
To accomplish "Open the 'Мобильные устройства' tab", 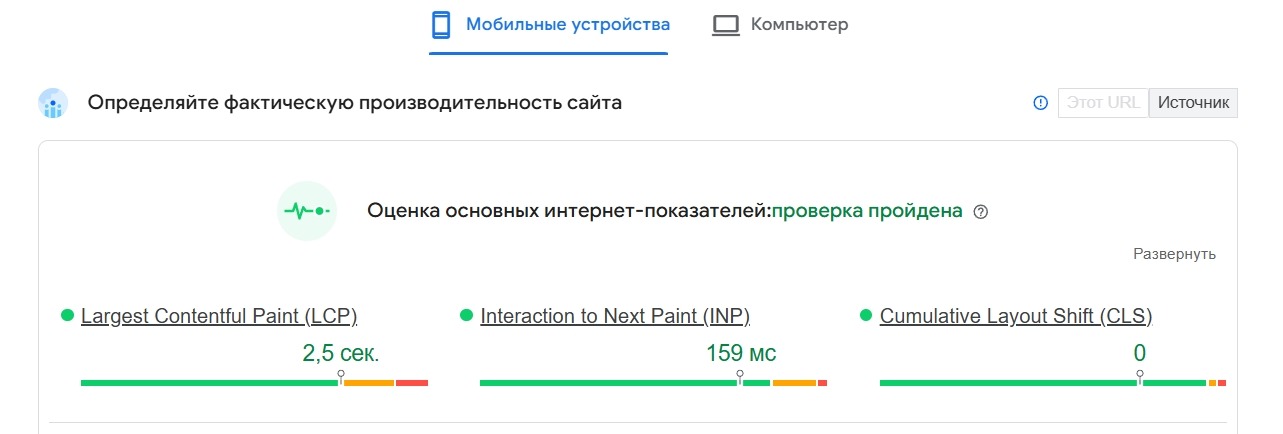I will coord(567,25).
